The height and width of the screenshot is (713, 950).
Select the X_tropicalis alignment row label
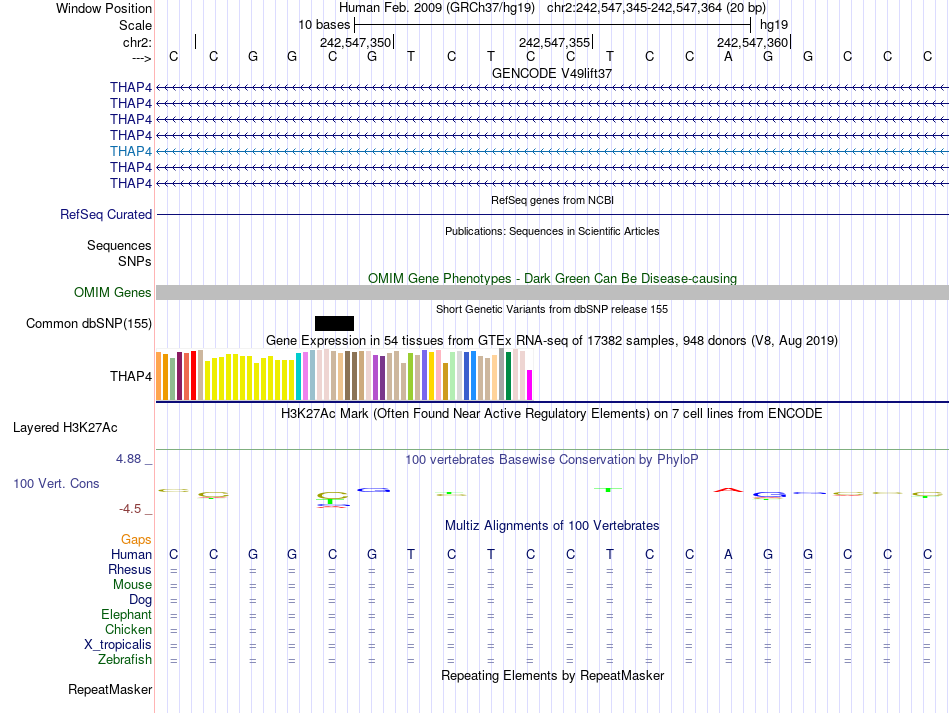(118, 645)
